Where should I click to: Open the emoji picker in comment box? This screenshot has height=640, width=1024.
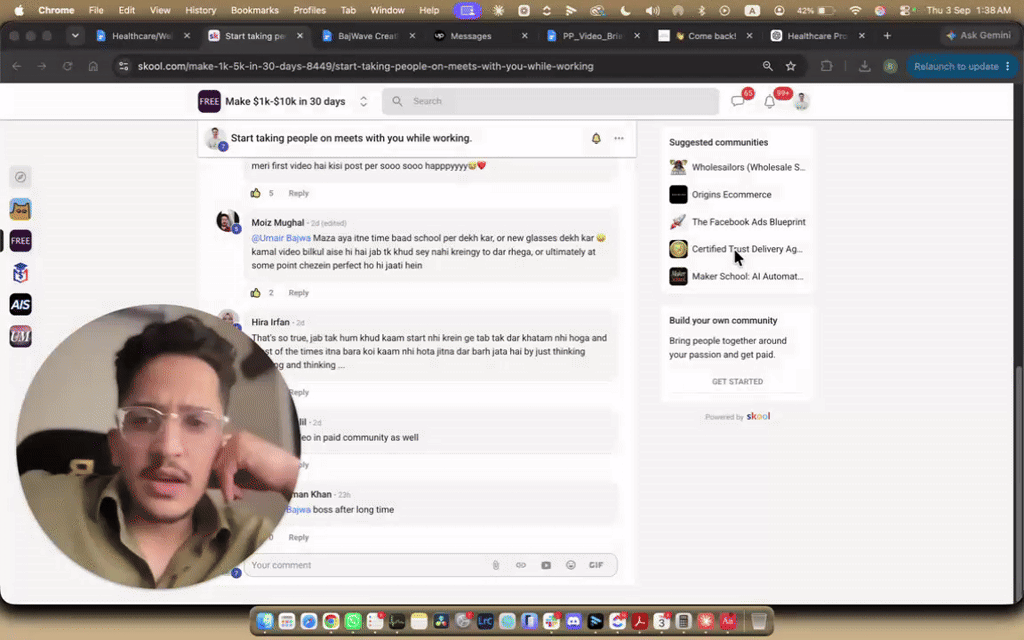[x=571, y=565]
